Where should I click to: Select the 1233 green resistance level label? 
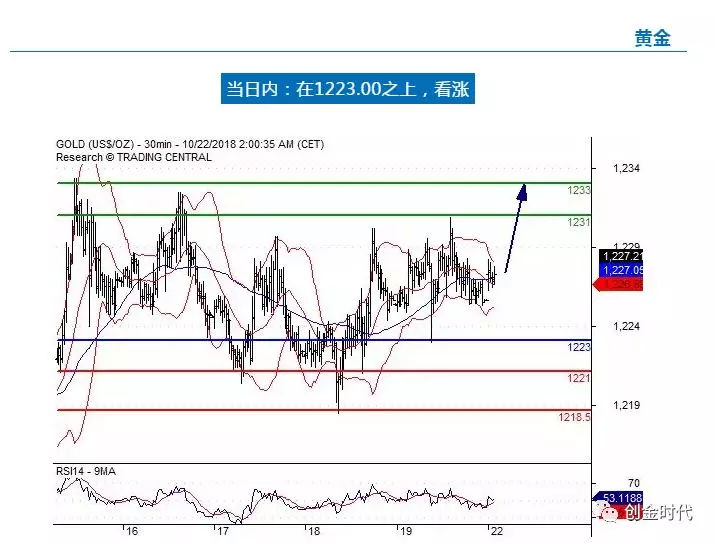(x=579, y=190)
